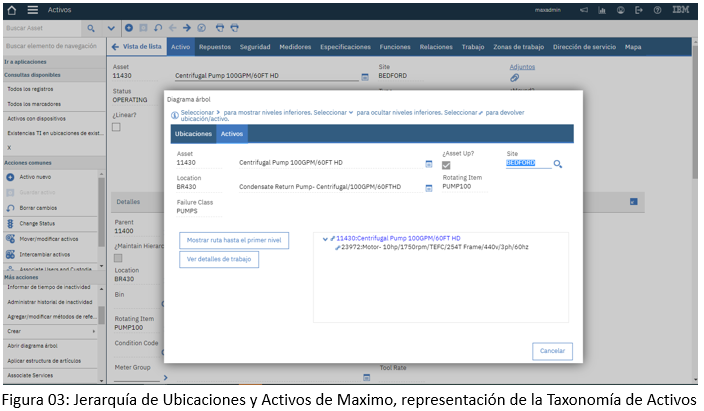Image resolution: width=704 pixels, height=411 pixels.
Task: Collapse the 11430 Centrifugal Pump tree node
Action: [325, 239]
